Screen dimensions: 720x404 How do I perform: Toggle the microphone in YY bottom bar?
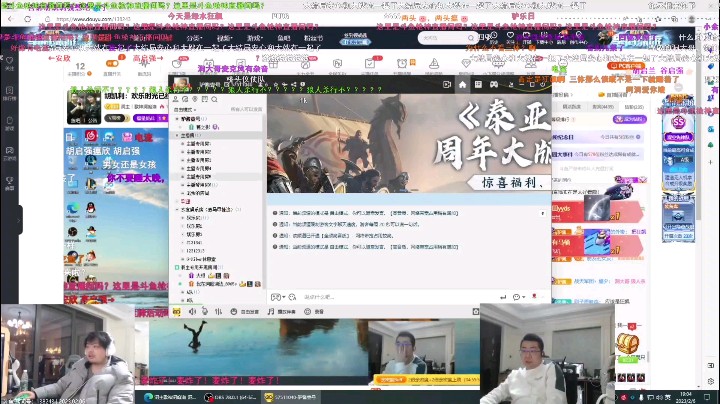tap(205, 311)
